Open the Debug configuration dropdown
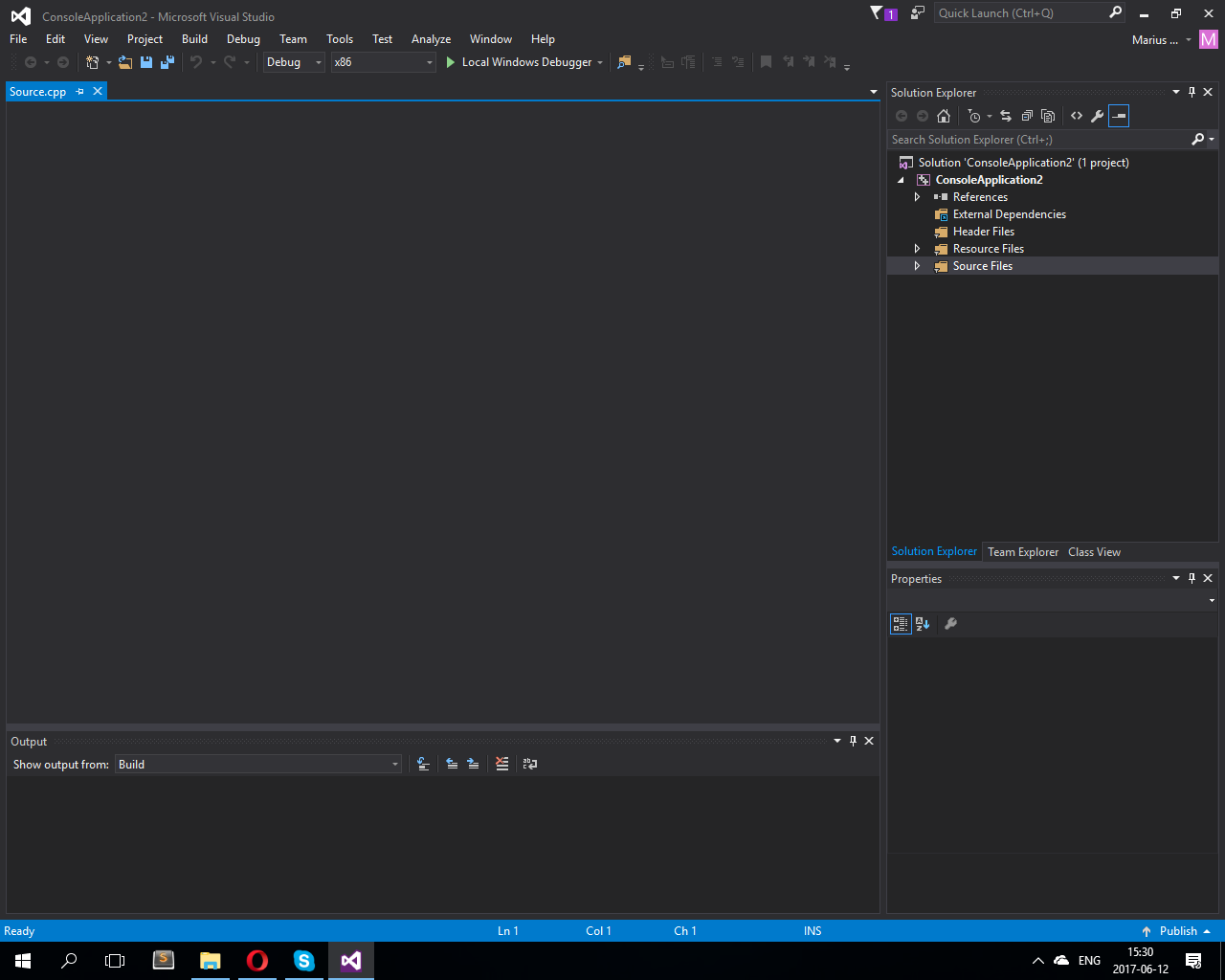 point(294,62)
